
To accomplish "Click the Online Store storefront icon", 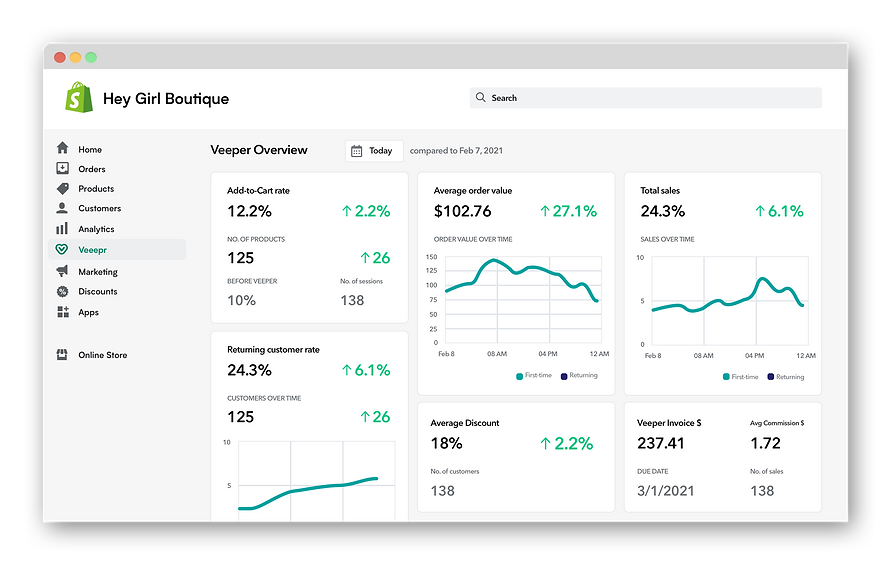I will tap(62, 355).
